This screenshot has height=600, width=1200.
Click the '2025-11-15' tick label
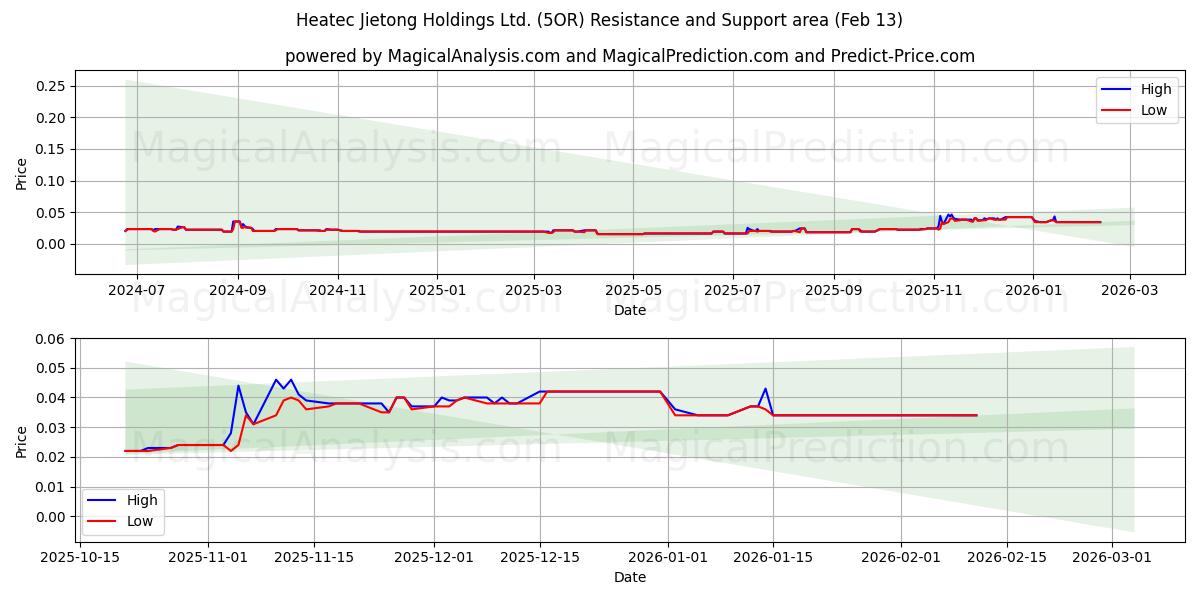pos(314,558)
